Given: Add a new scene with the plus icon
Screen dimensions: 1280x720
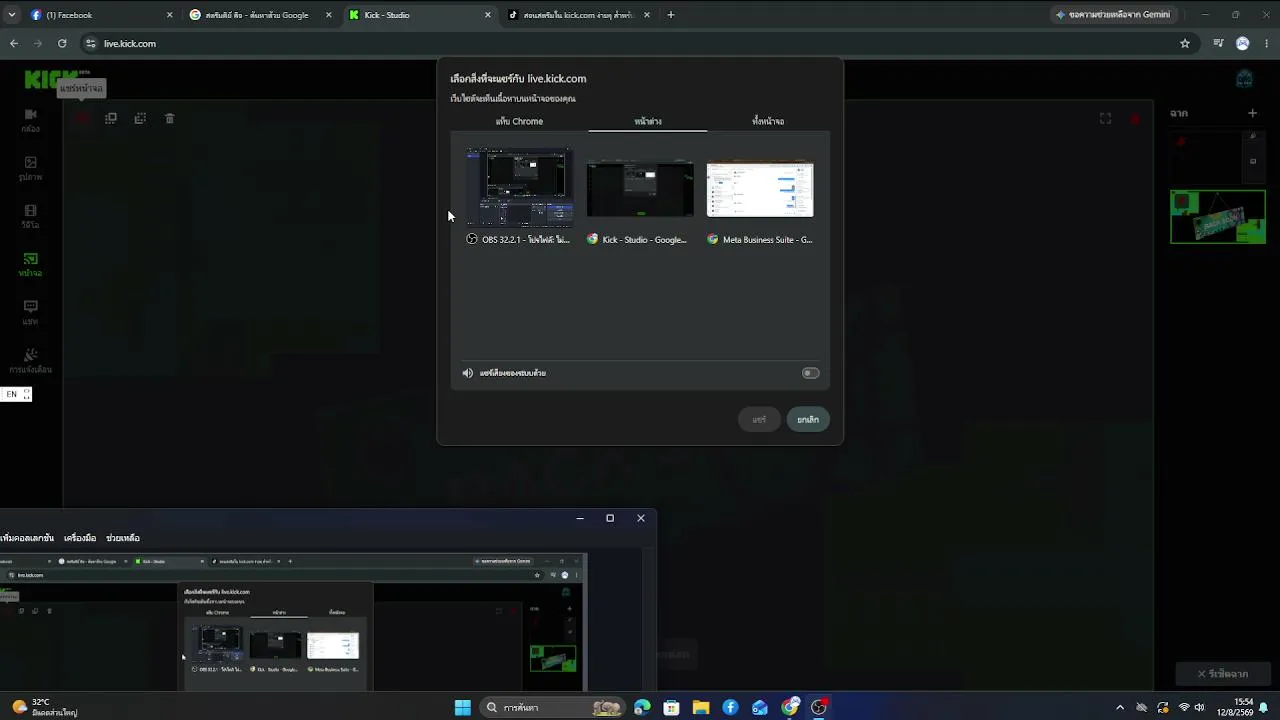Looking at the screenshot, I should pos(1252,113).
